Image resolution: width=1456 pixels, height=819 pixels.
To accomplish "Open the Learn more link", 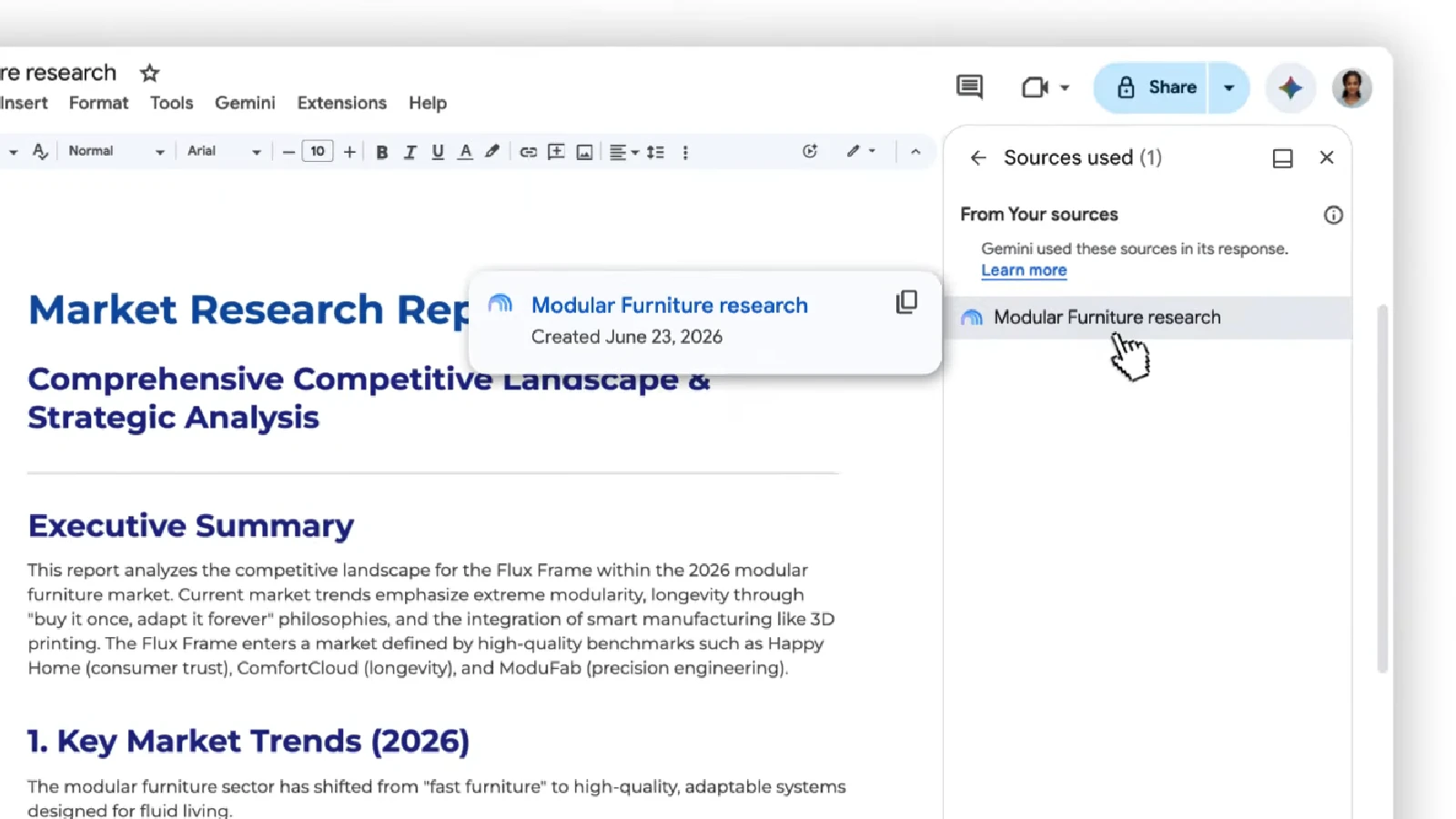I will click(x=1024, y=270).
